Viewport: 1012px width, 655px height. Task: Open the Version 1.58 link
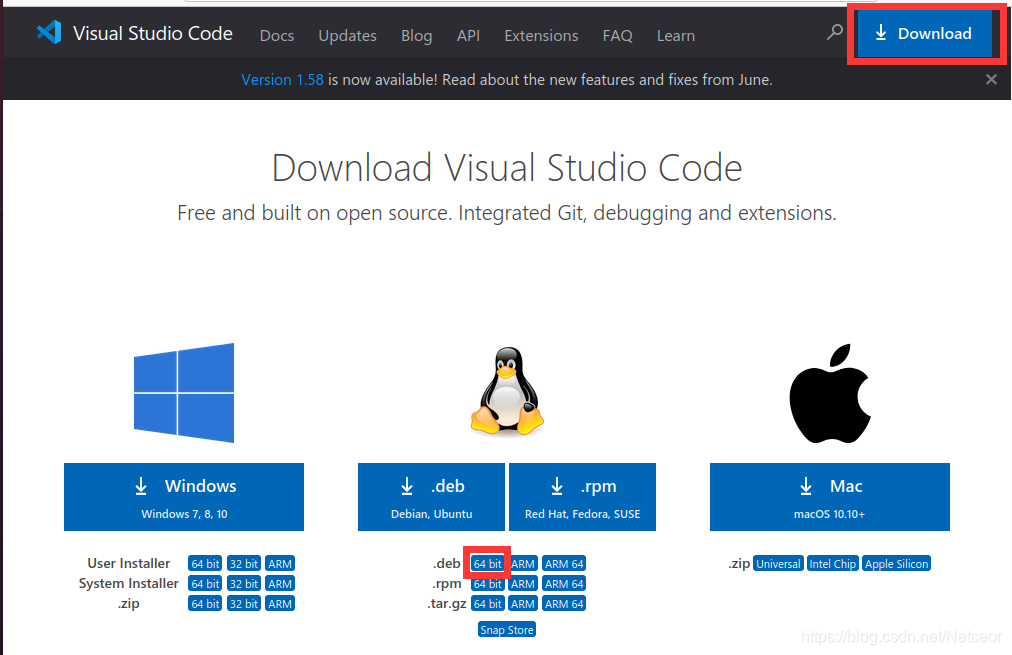coord(282,79)
